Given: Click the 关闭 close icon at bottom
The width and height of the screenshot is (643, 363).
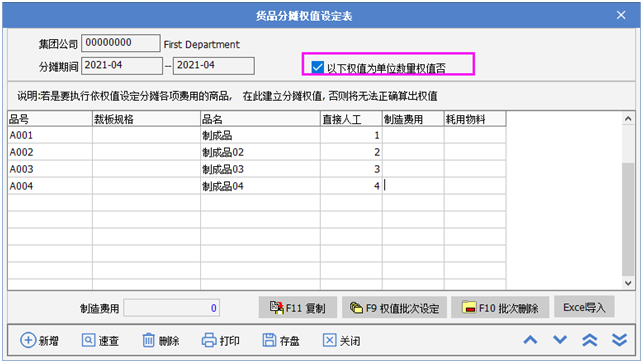Looking at the screenshot, I should point(329,340).
